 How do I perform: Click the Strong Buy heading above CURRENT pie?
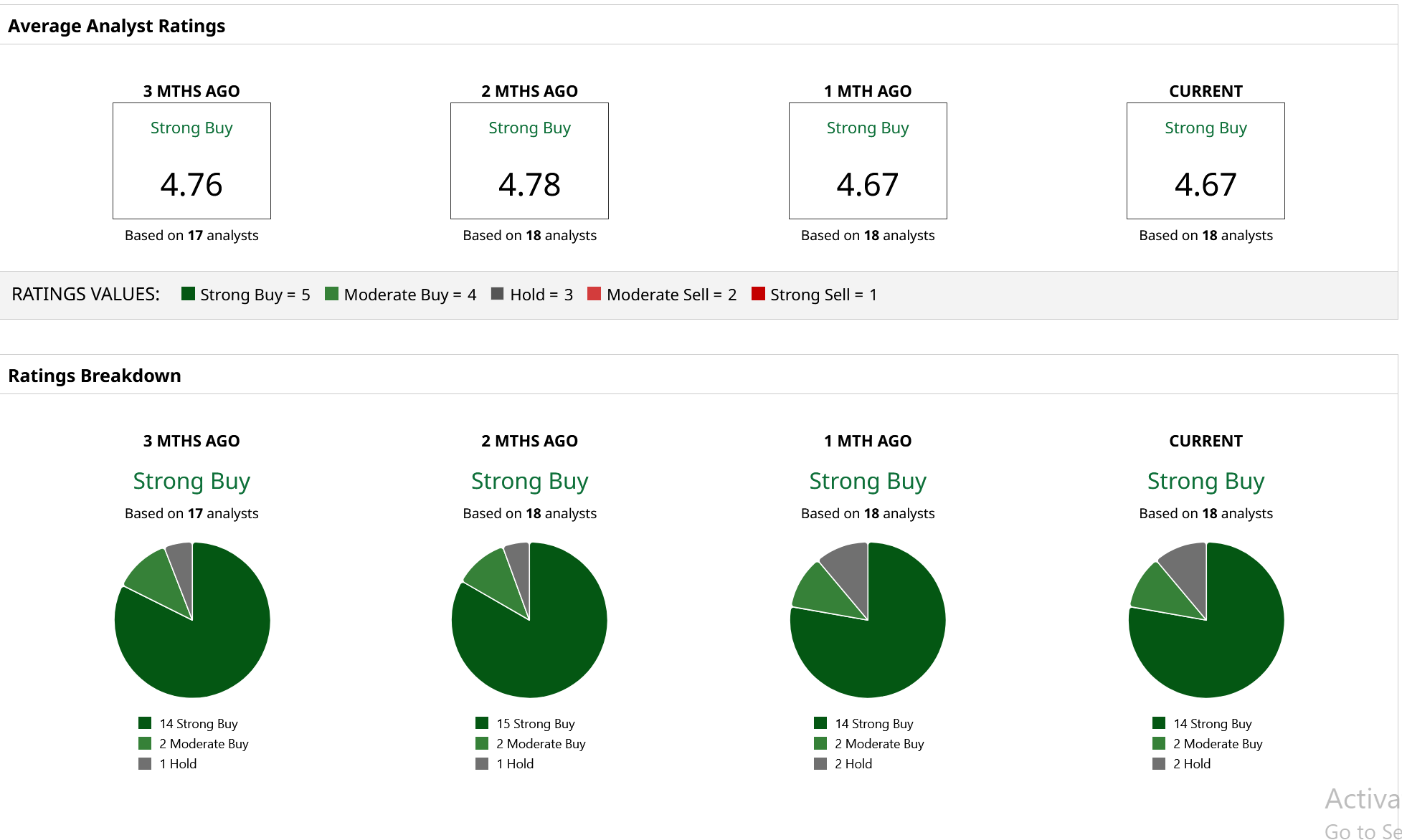(x=1206, y=481)
